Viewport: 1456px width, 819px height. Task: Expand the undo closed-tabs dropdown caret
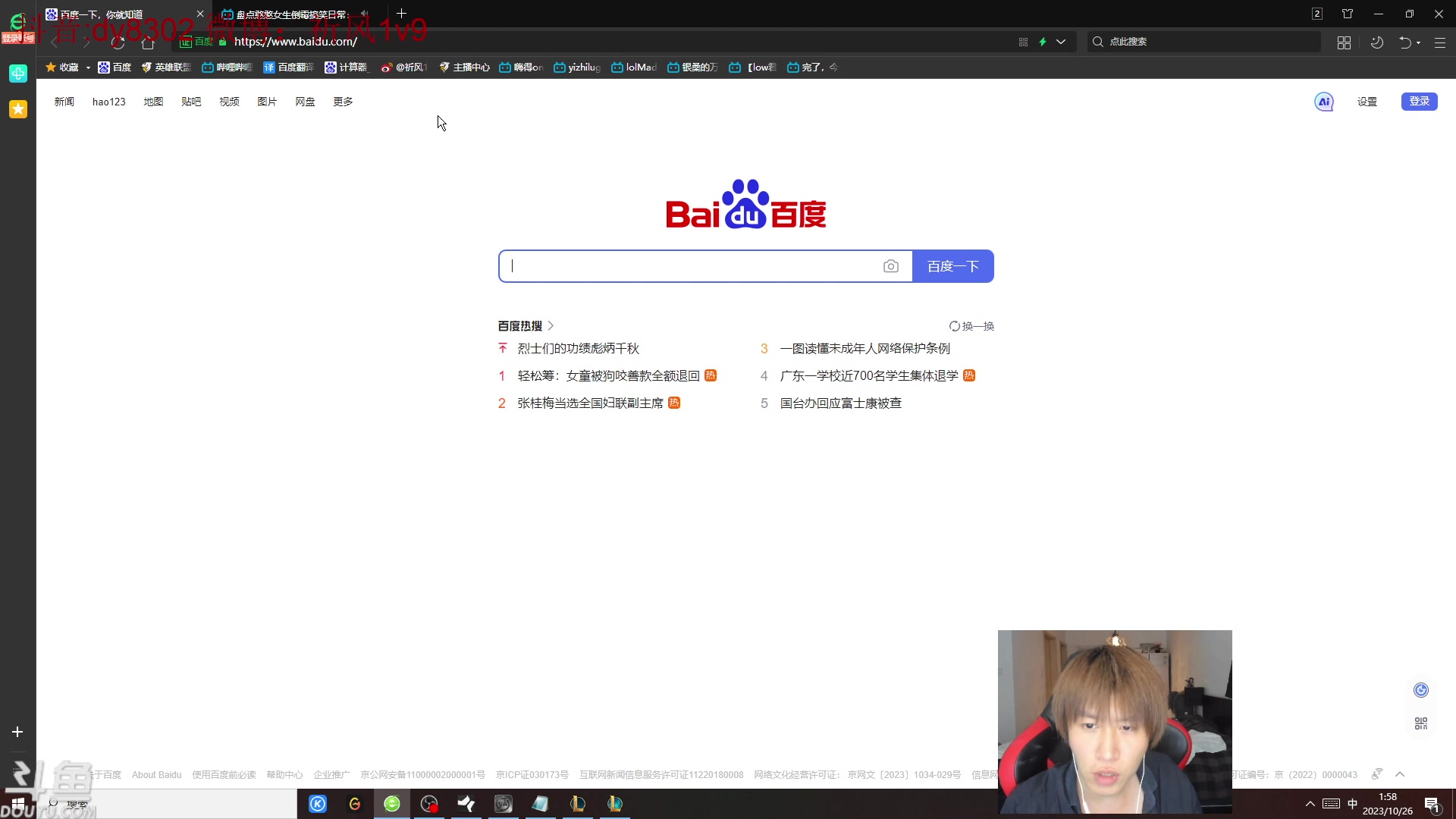tap(1419, 42)
